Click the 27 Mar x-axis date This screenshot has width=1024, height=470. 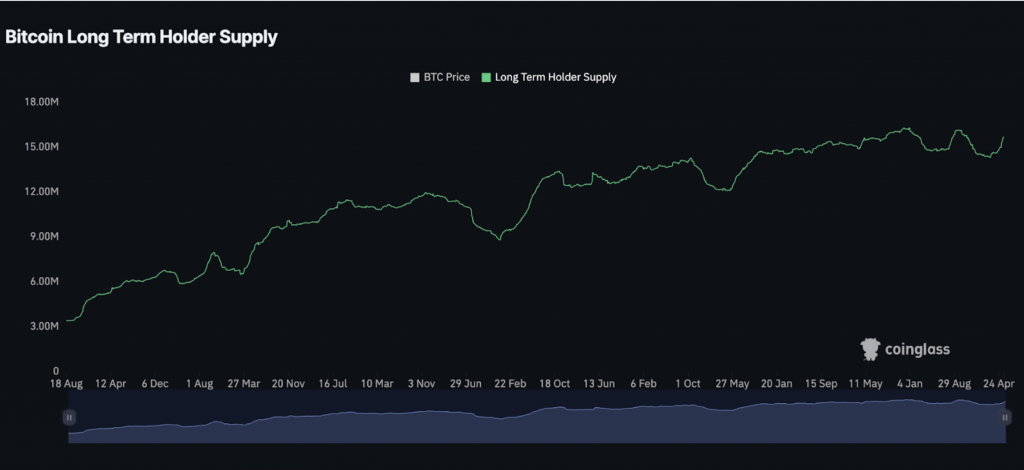click(x=243, y=384)
